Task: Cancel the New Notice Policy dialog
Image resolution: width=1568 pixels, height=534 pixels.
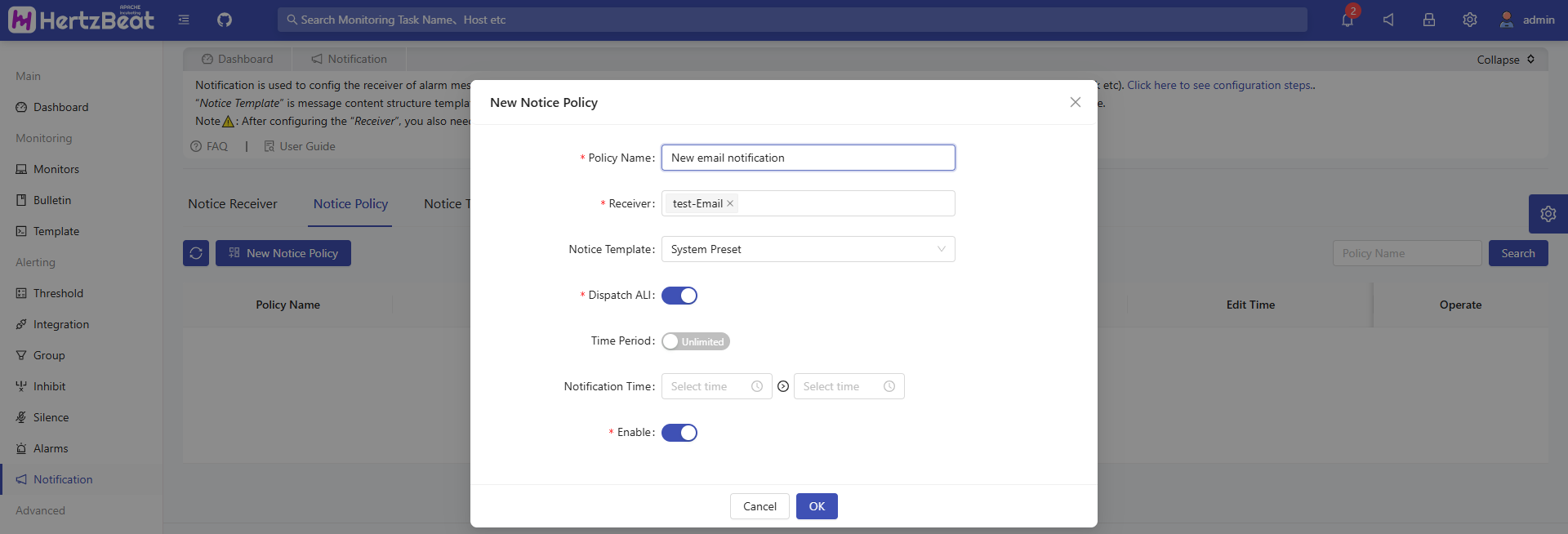Action: [759, 506]
